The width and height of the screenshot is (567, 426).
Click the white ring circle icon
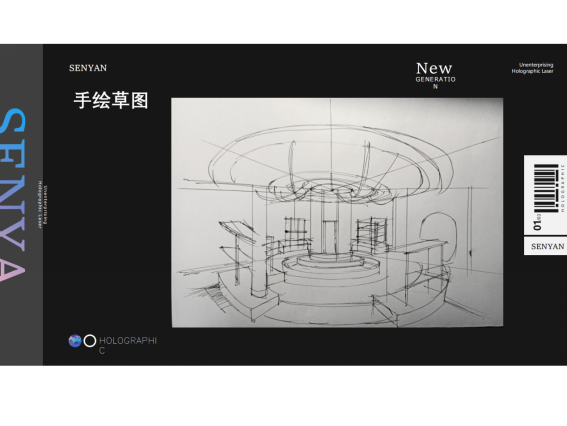90,341
